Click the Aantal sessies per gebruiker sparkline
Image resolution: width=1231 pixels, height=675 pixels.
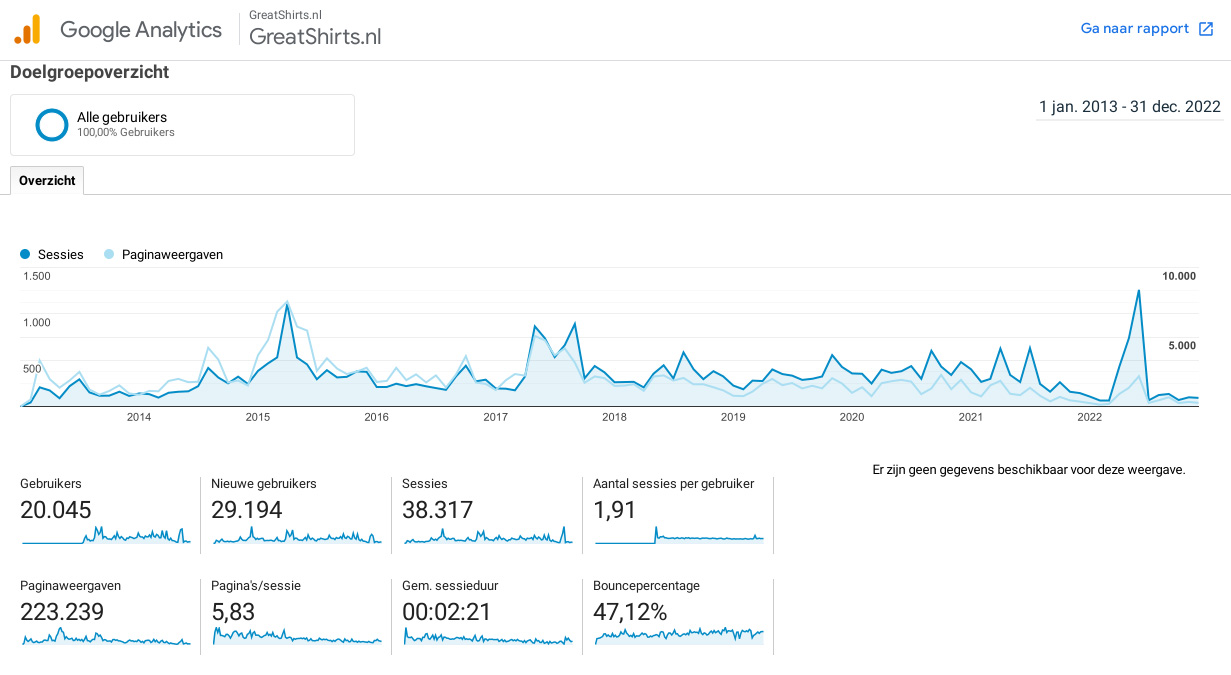tap(679, 535)
